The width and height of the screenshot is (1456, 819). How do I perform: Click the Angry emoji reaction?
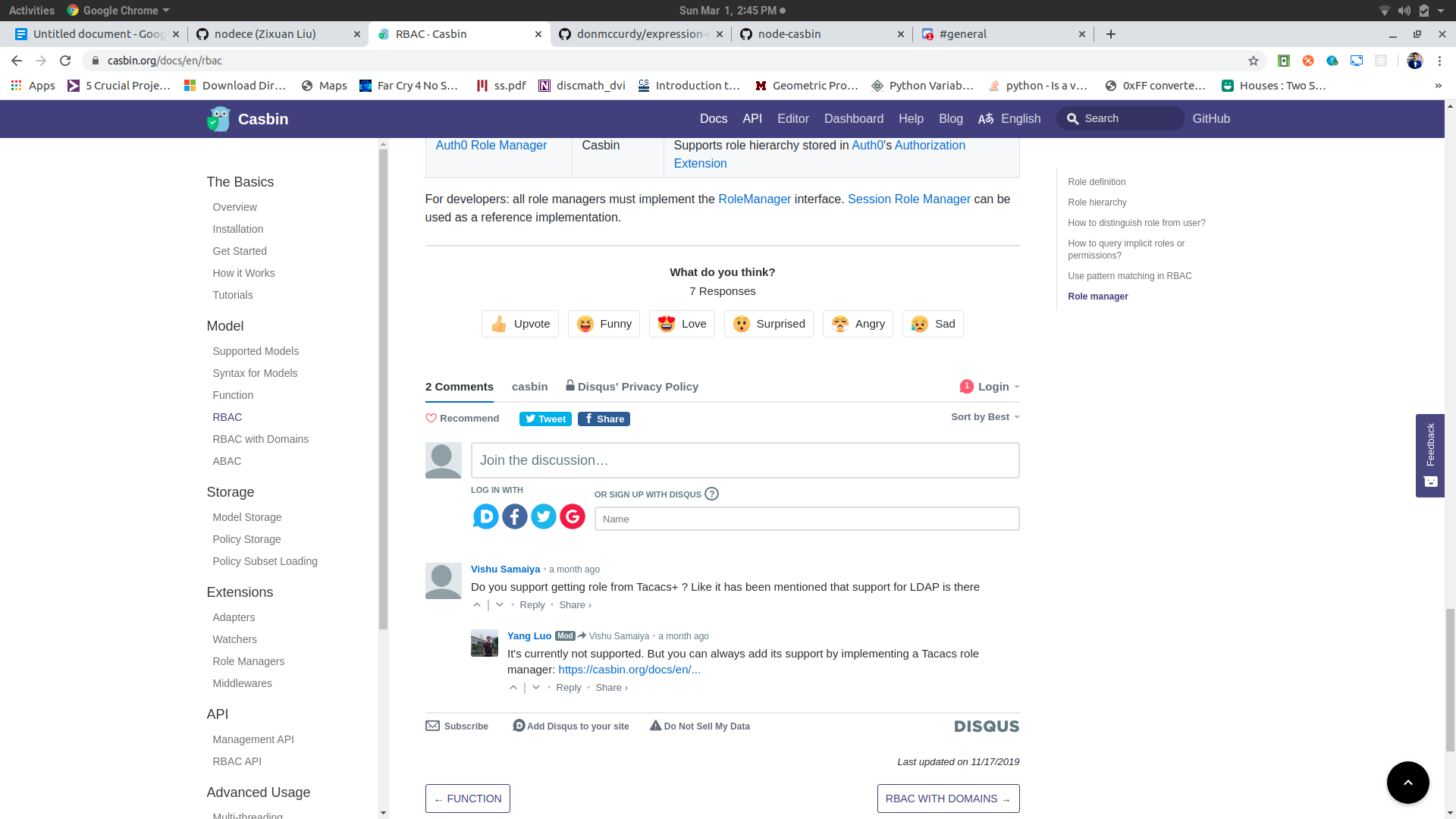pos(858,324)
